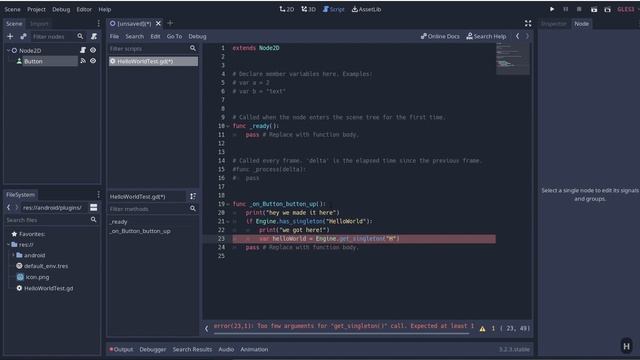Select the Button node in scene tree
This screenshot has height=360, width=640.
(x=33, y=61)
